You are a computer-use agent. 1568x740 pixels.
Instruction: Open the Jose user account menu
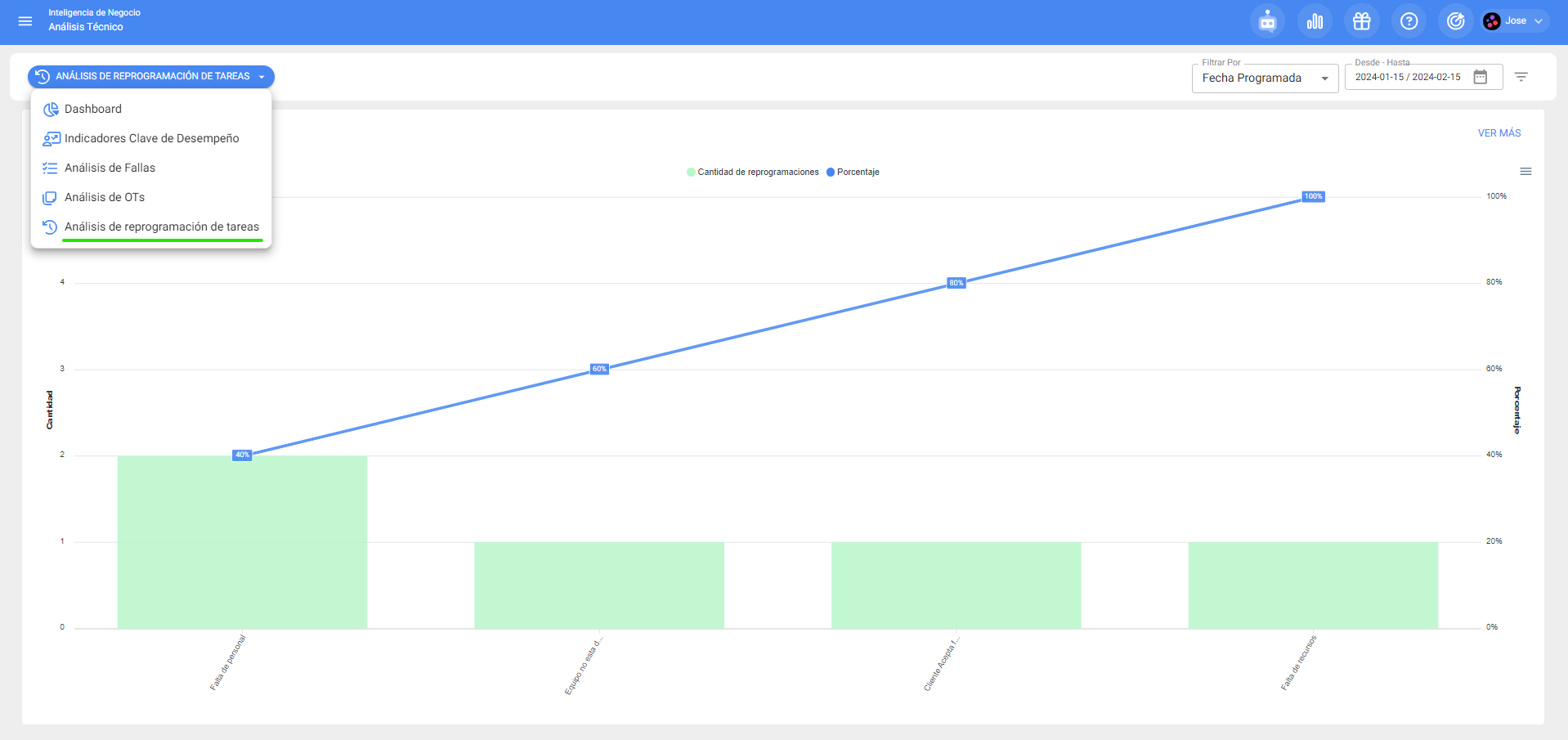point(1515,21)
